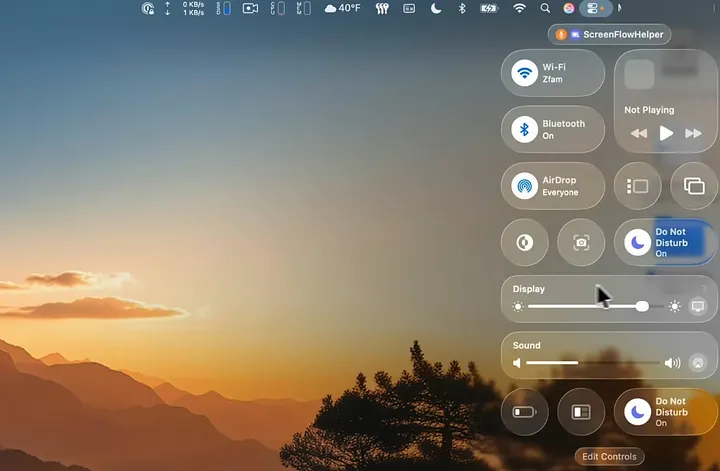720x471 pixels.
Task: Click the window tiling layout control
Action: 581,412
